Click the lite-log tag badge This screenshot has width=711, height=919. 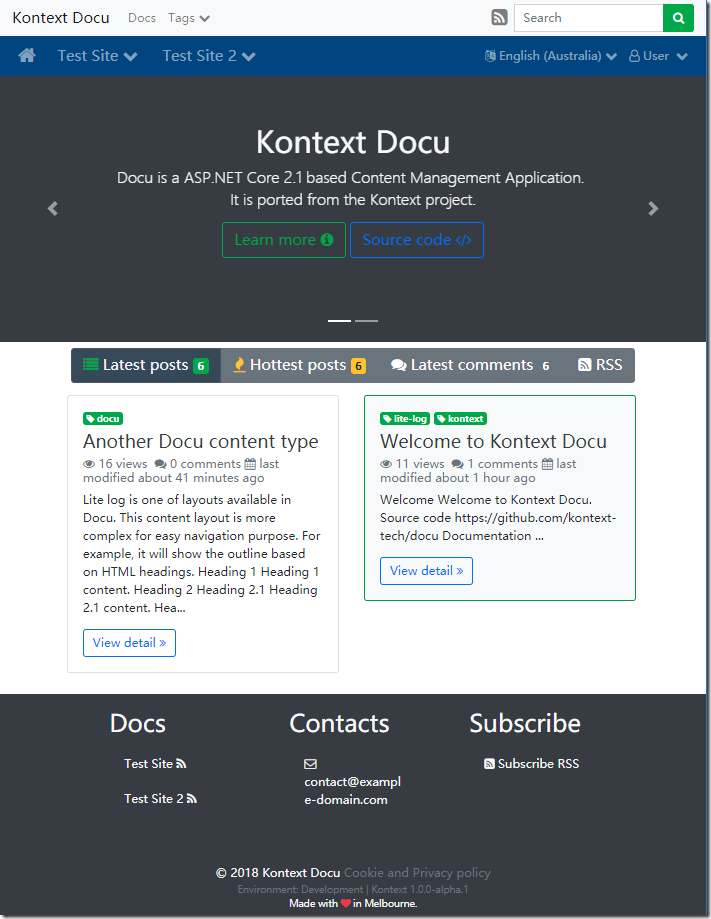point(405,418)
